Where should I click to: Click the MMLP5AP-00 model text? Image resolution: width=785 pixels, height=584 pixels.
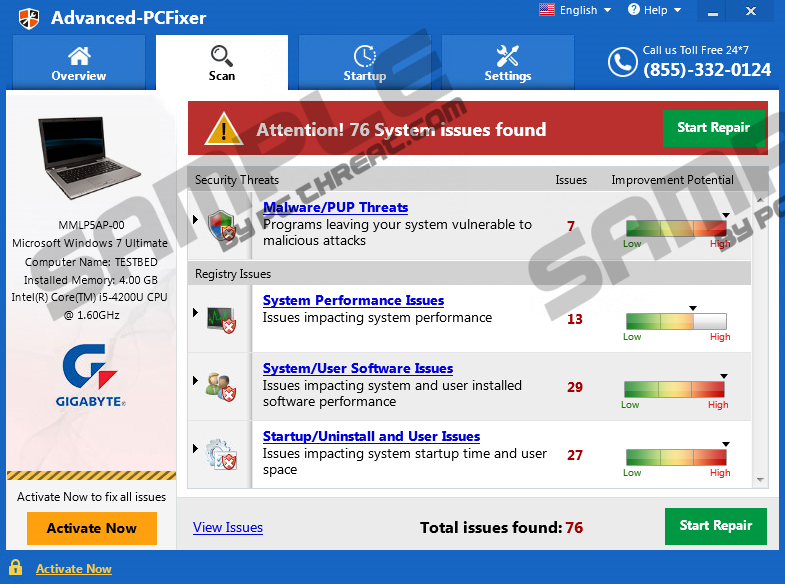(x=91, y=225)
